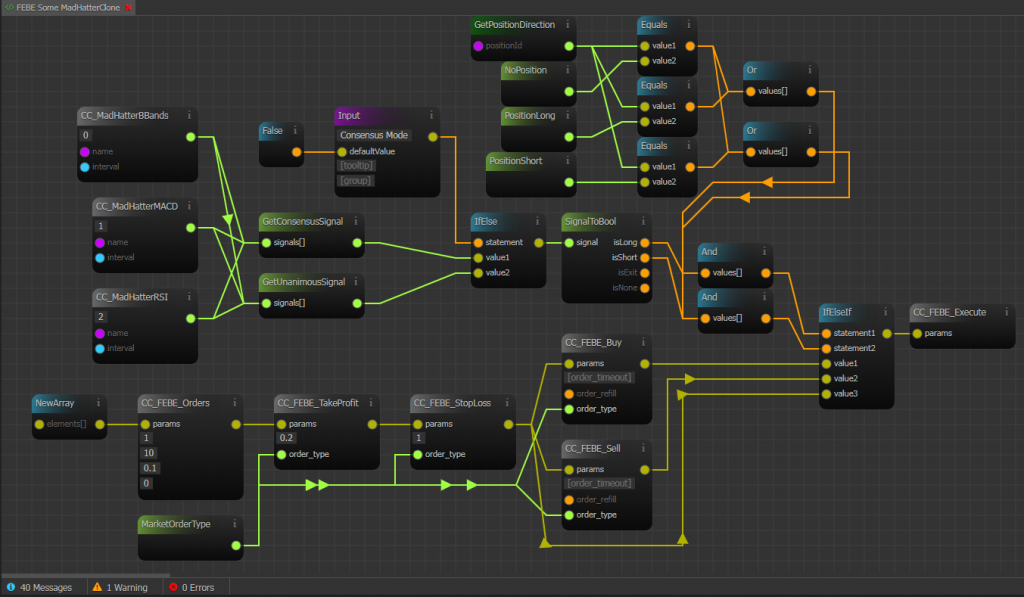
Task: Open the info icon on the Input node
Action: click(431, 115)
